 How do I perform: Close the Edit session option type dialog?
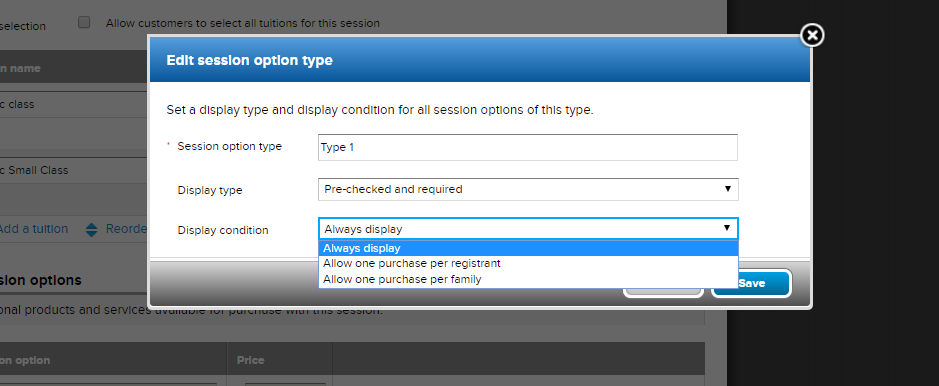point(812,35)
